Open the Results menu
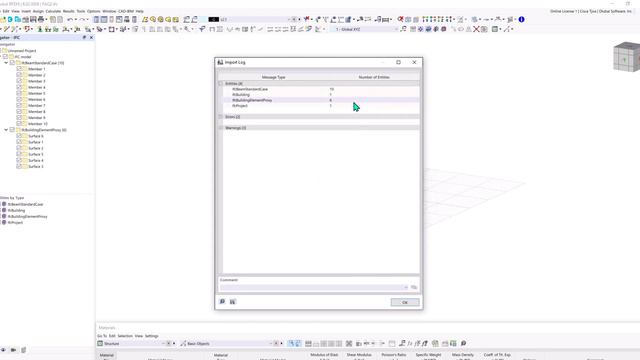640x360 pixels. tap(69, 11)
